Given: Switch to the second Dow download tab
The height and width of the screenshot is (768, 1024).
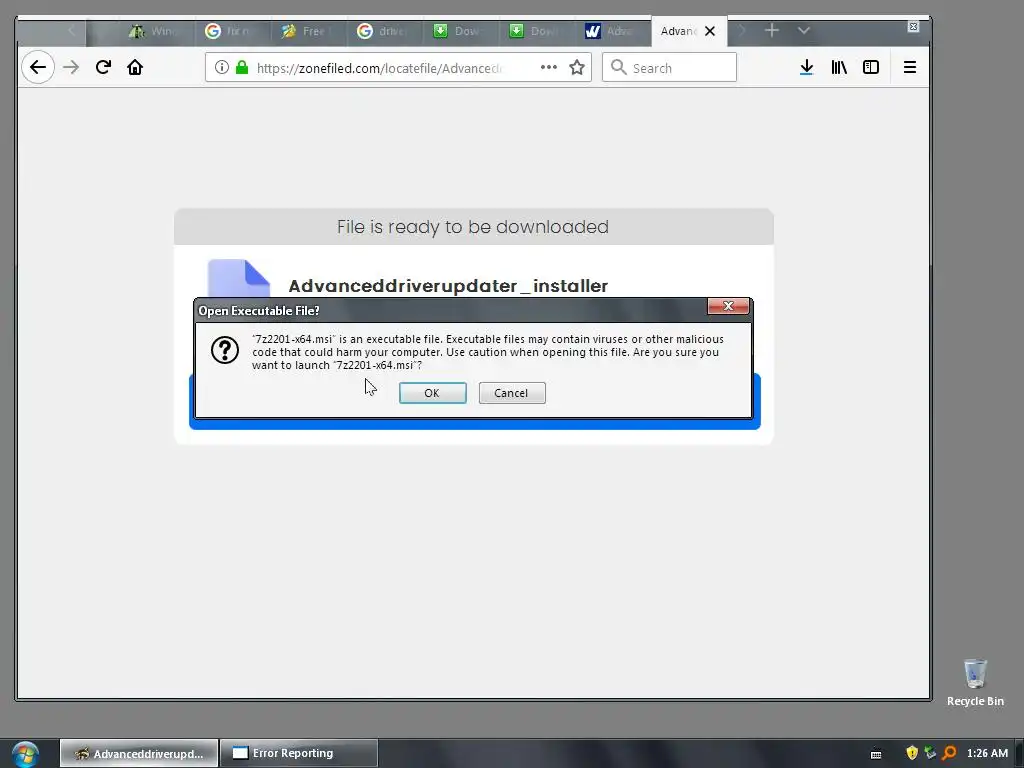Looking at the screenshot, I should (x=536, y=31).
